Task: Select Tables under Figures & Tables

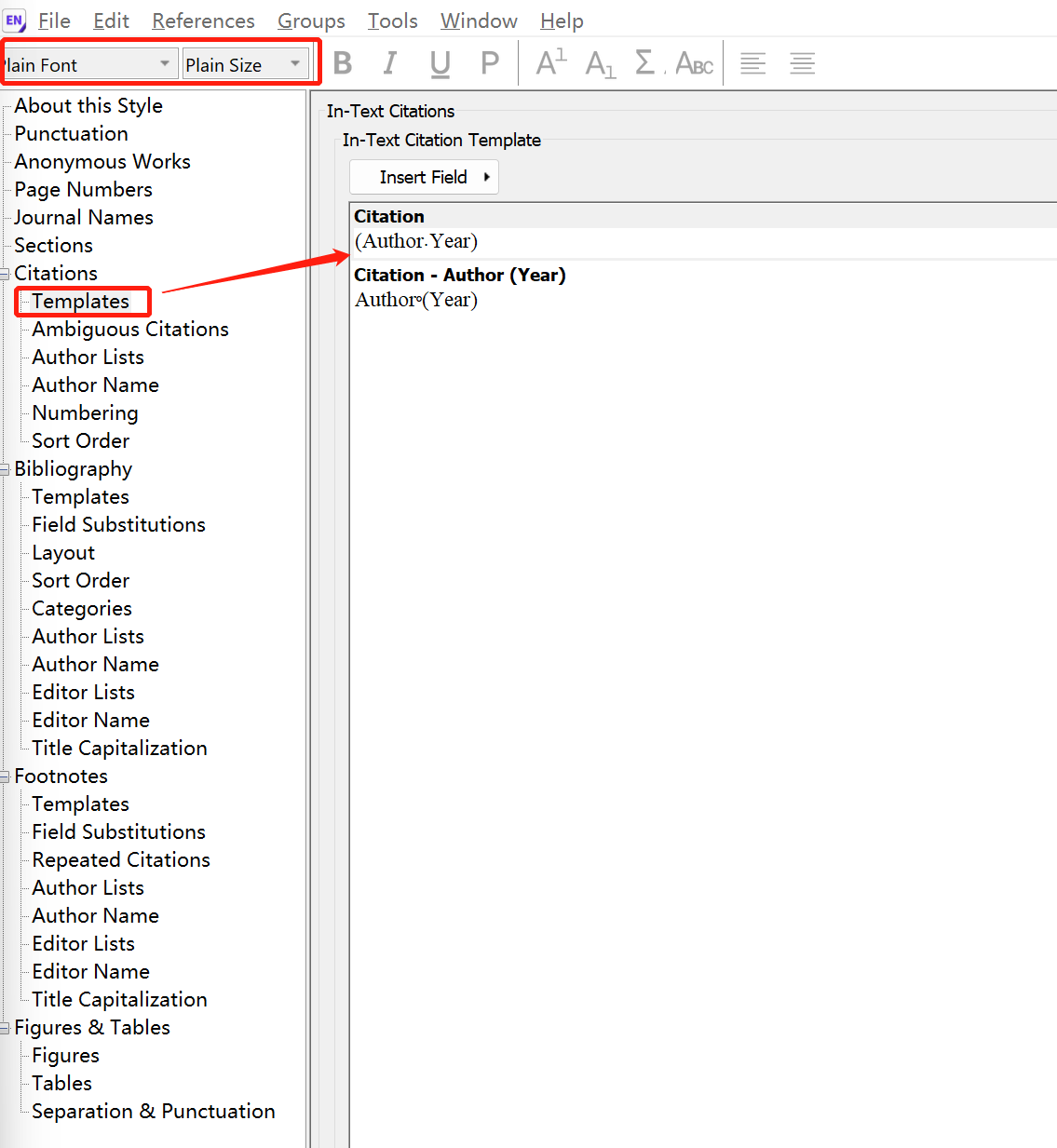Action: coord(61,1084)
